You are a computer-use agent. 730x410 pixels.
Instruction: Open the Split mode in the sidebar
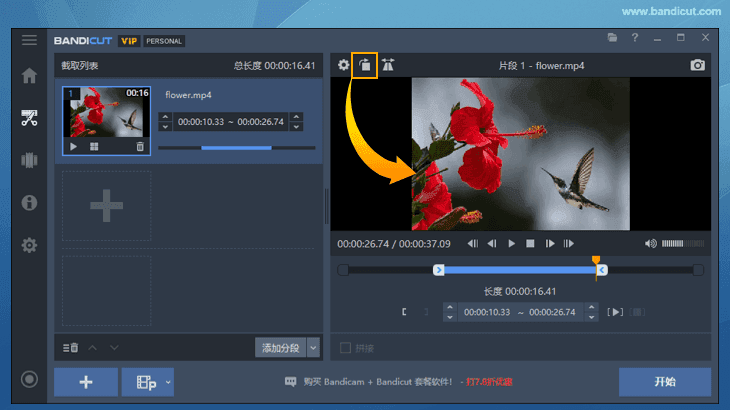tap(29, 160)
